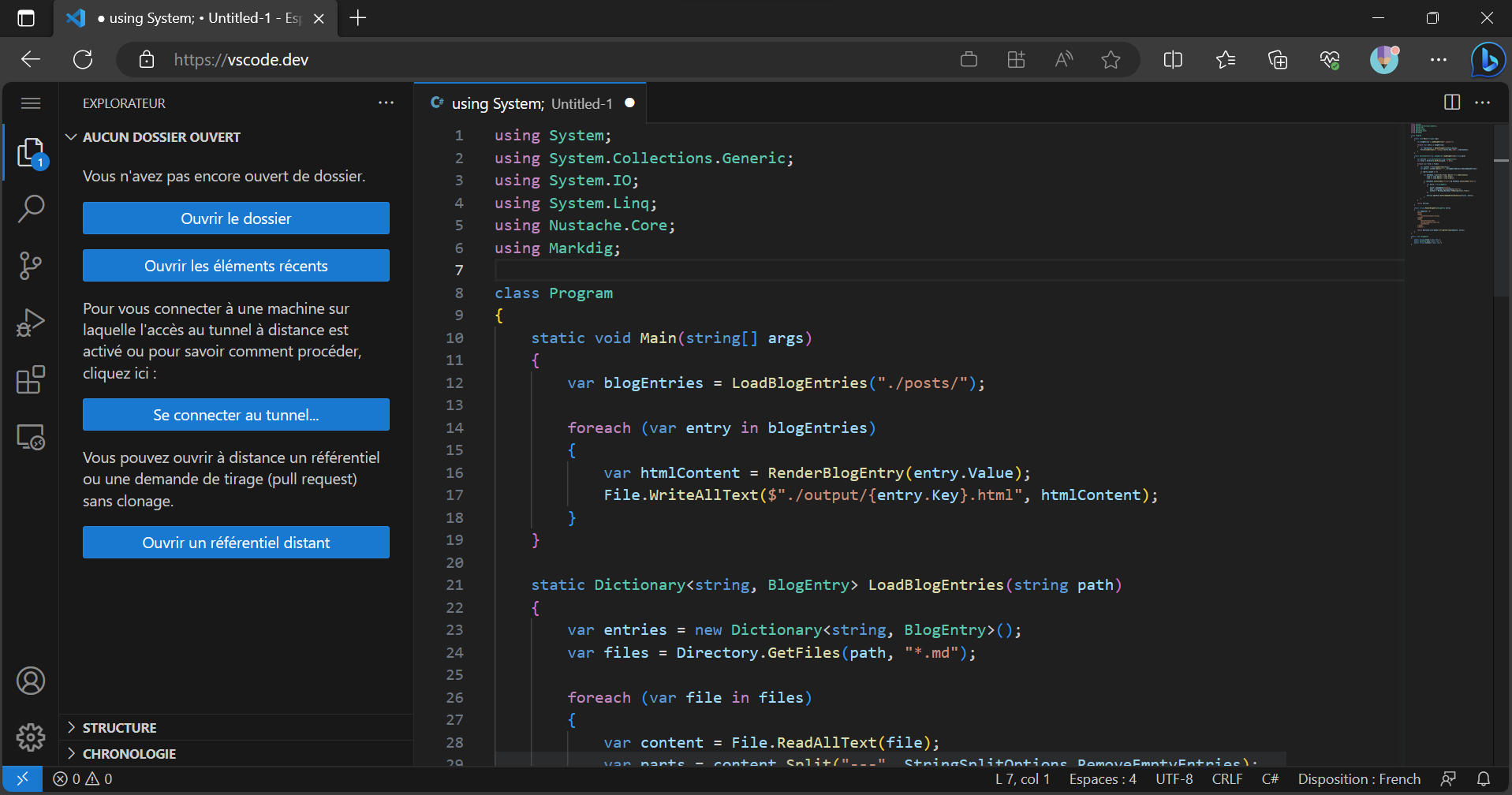Toggle the split editor layout

pyautogui.click(x=1451, y=102)
